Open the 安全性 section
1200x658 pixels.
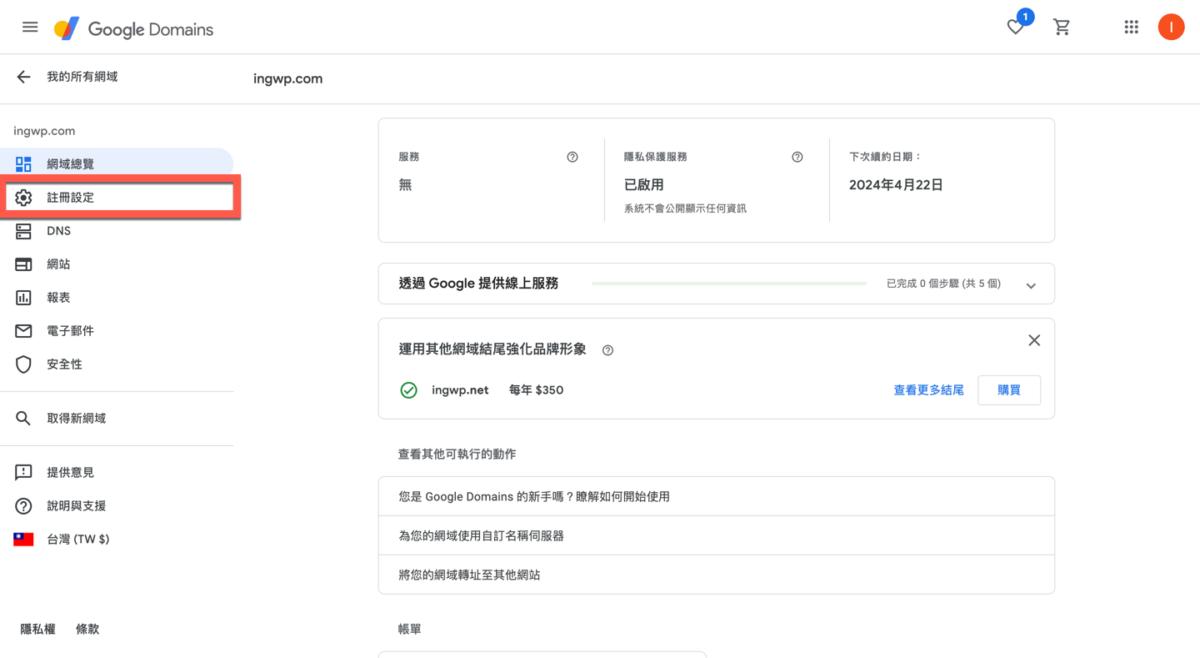116,364
